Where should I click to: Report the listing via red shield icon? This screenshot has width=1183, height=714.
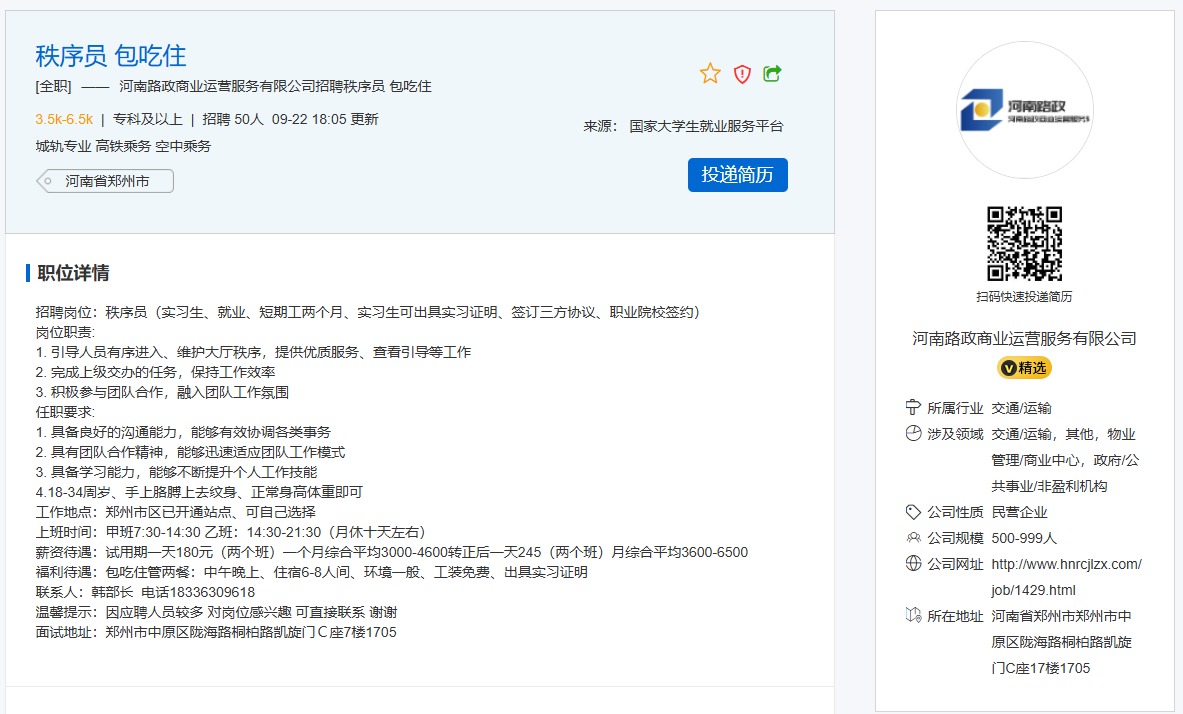click(x=742, y=73)
